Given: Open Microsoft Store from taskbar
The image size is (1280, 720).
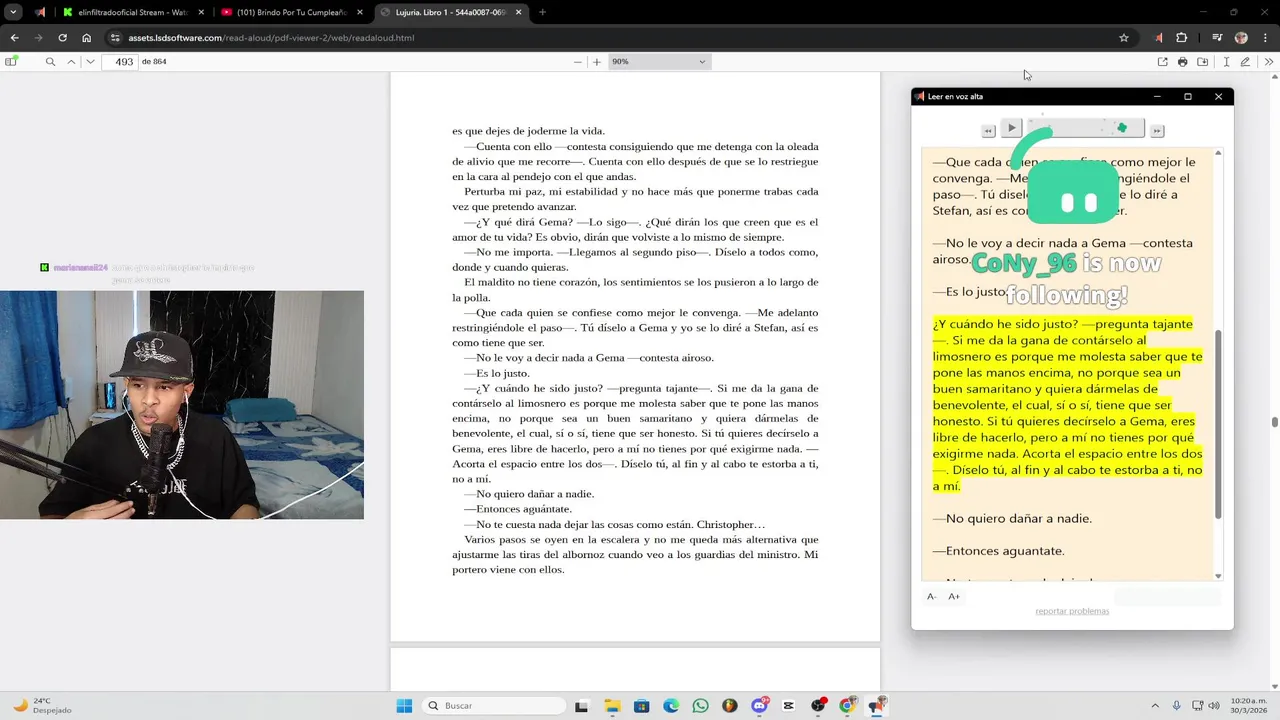Looking at the screenshot, I should tap(642, 706).
